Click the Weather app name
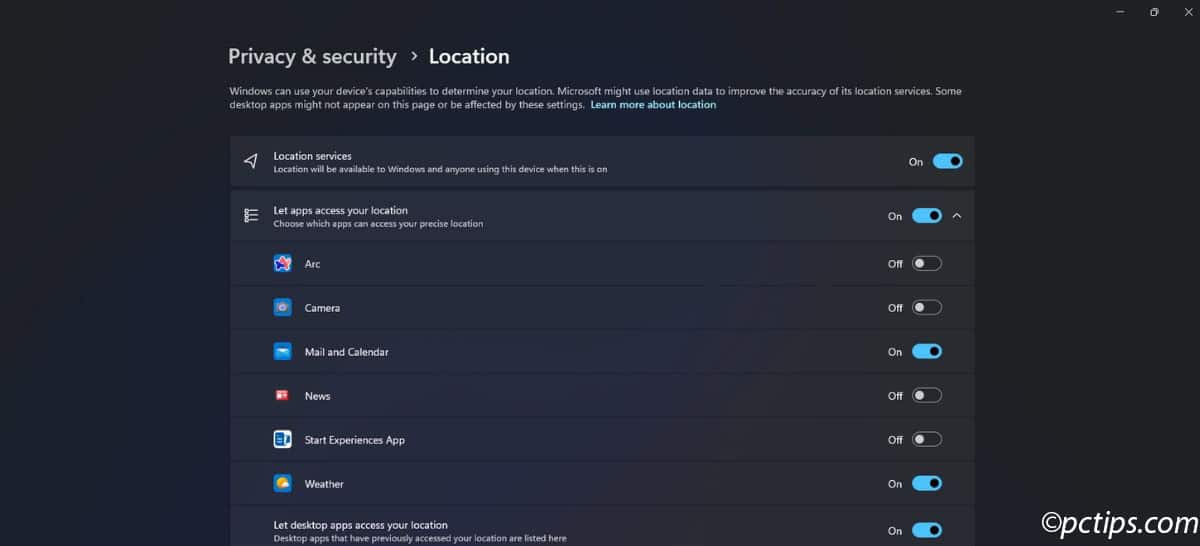The width and height of the screenshot is (1200, 546). point(324,484)
